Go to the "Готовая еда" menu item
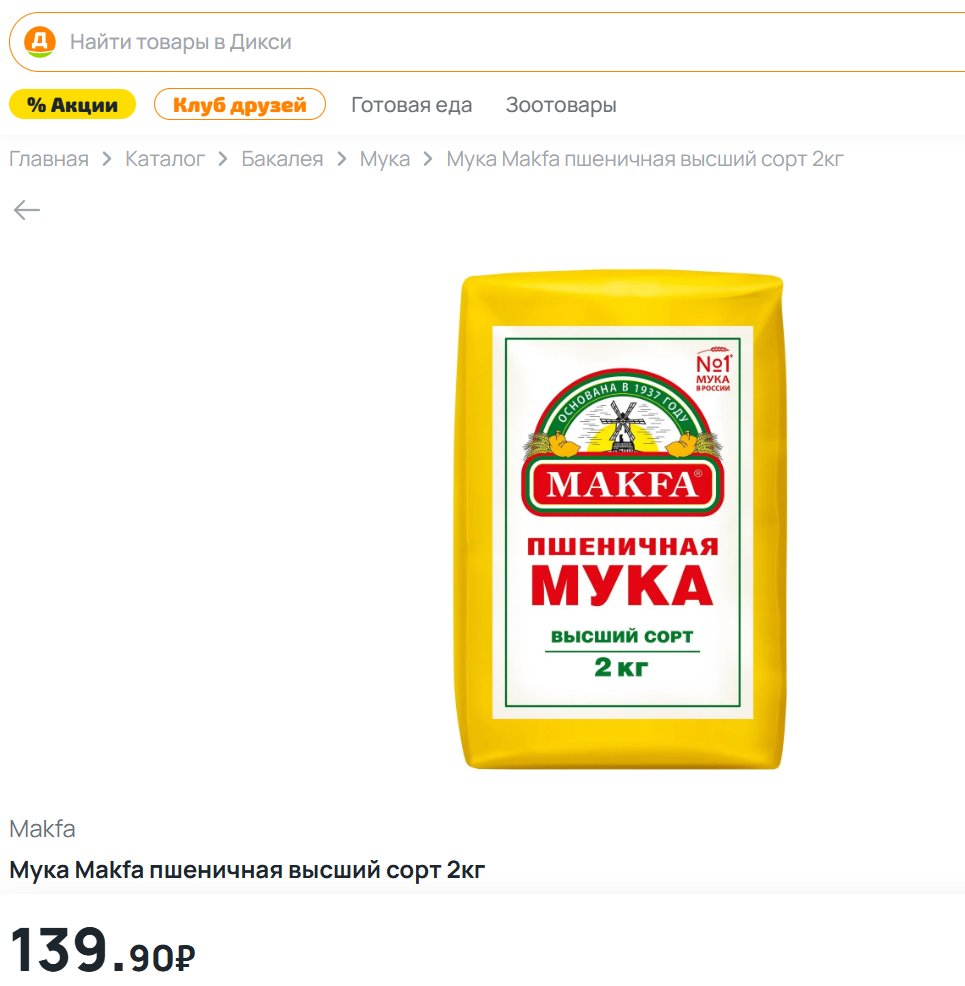965x986 pixels. pos(411,105)
